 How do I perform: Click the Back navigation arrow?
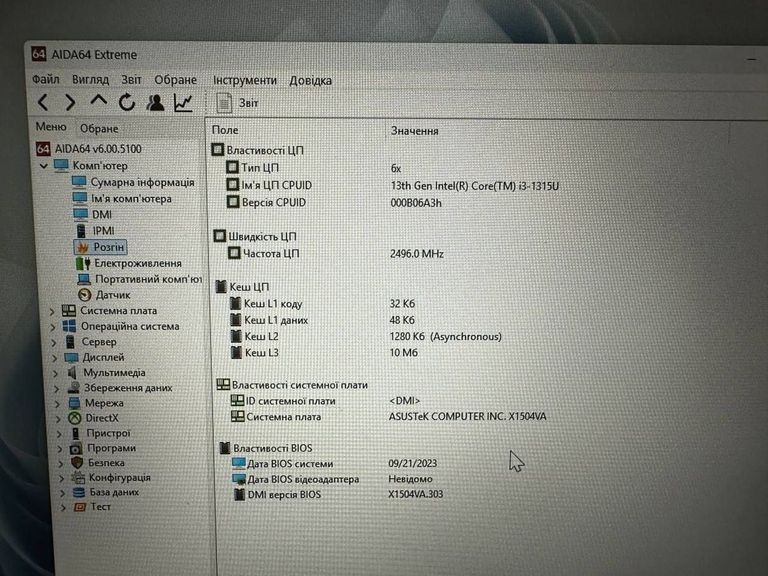[x=43, y=102]
